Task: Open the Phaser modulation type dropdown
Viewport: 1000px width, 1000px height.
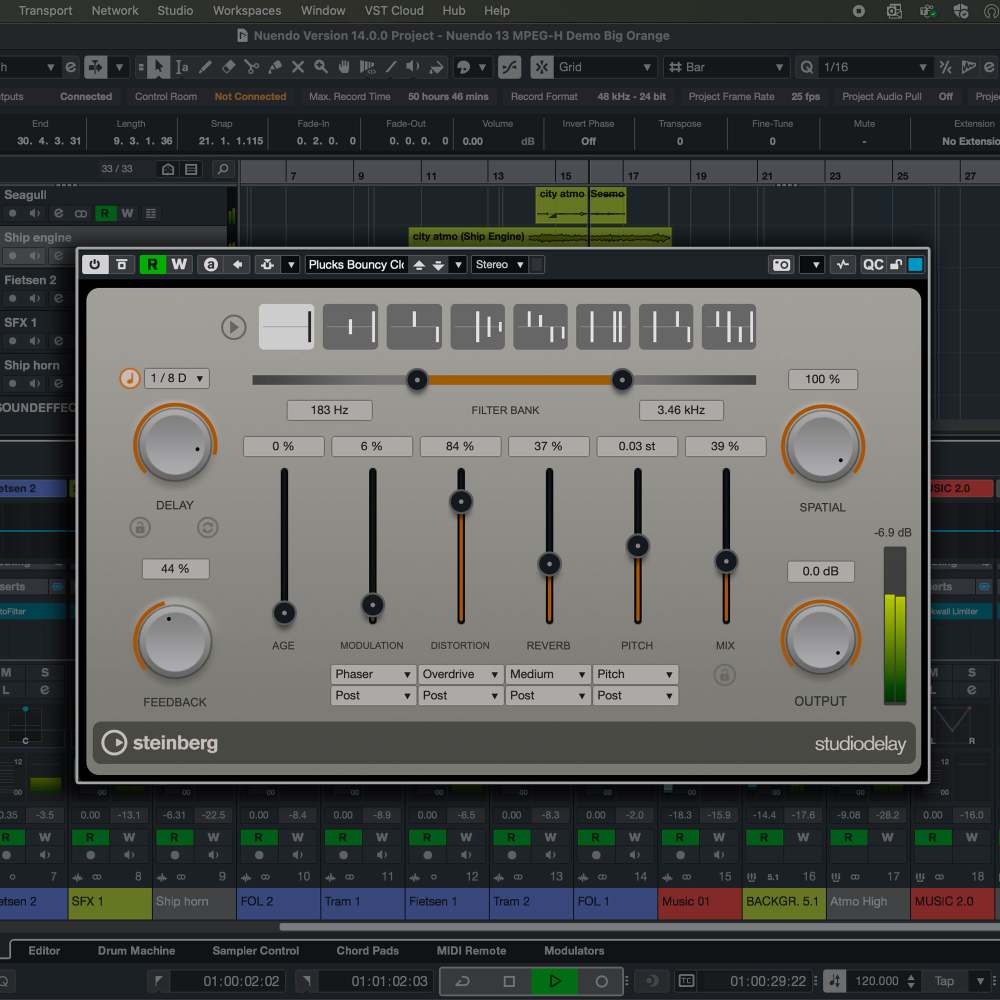Action: [372, 674]
